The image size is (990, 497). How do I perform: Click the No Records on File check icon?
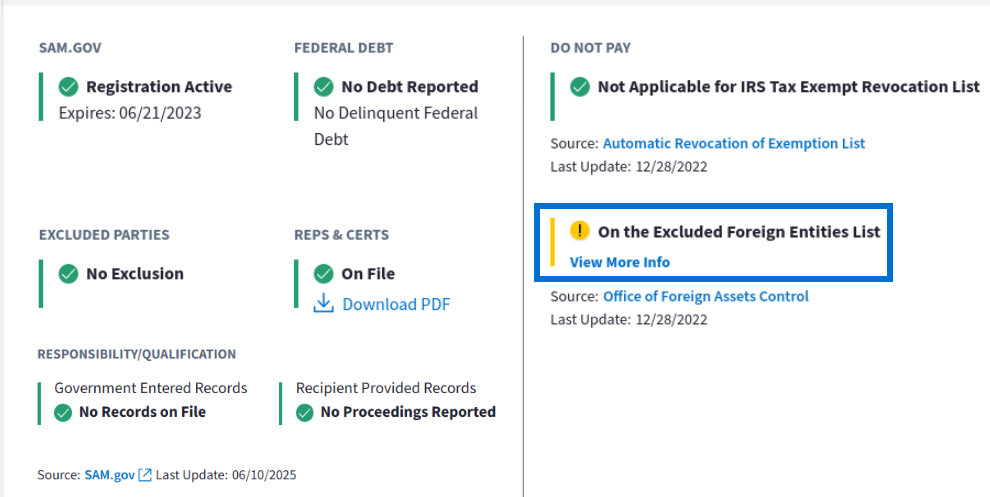click(x=63, y=412)
